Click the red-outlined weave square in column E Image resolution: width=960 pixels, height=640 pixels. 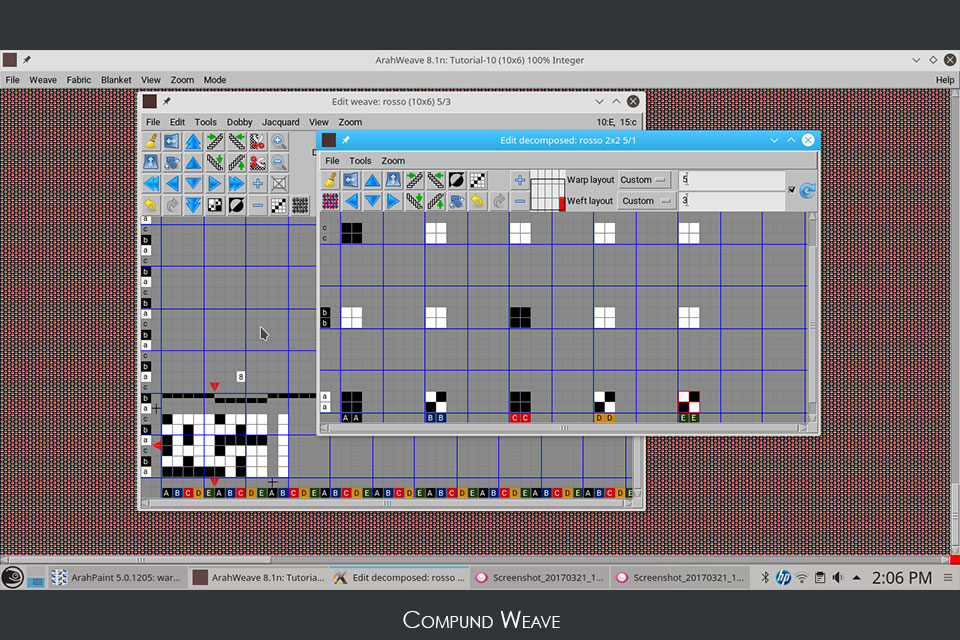(689, 402)
